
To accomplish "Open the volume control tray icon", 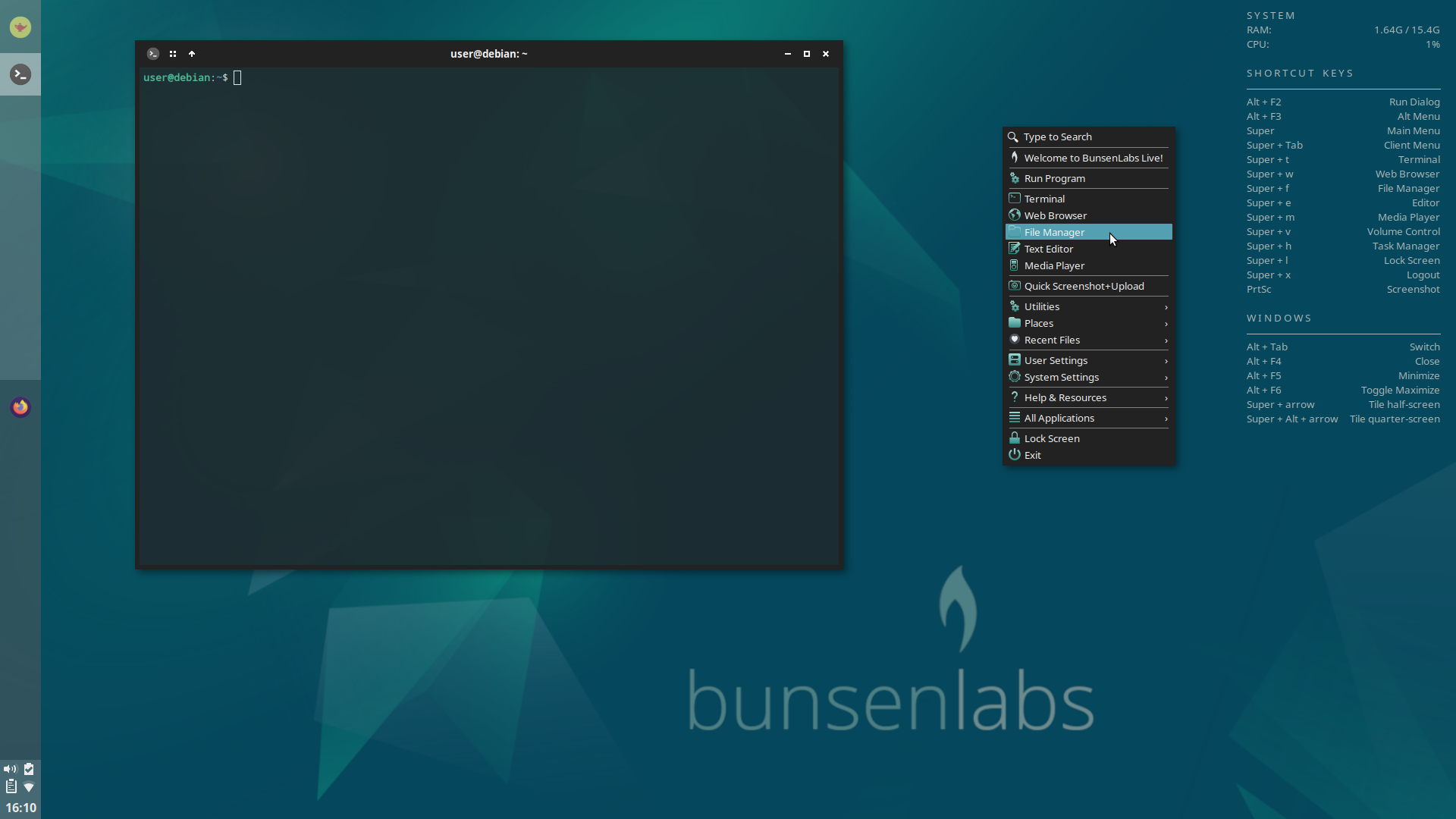I will (x=10, y=769).
